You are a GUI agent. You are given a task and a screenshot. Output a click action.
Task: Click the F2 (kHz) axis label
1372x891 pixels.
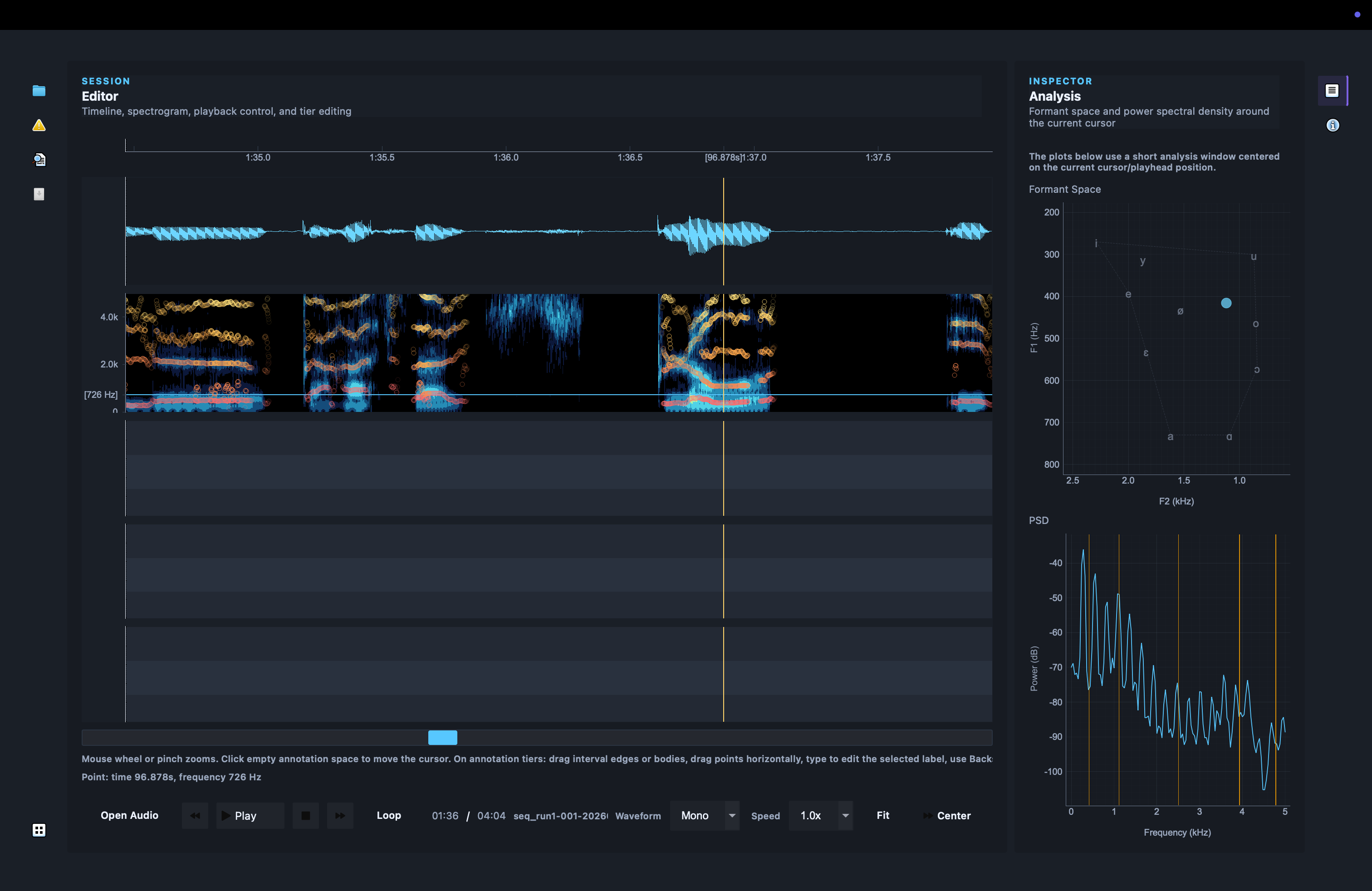1176,501
